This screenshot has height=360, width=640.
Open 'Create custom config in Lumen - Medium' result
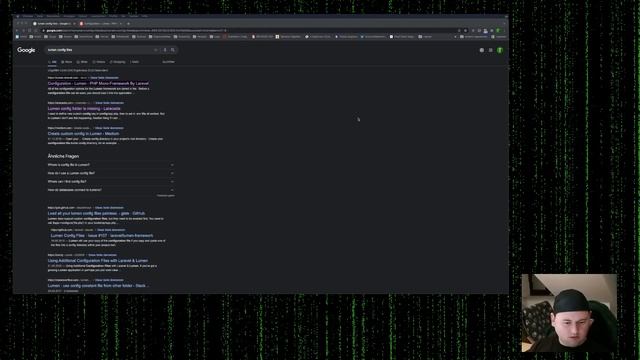point(83,133)
